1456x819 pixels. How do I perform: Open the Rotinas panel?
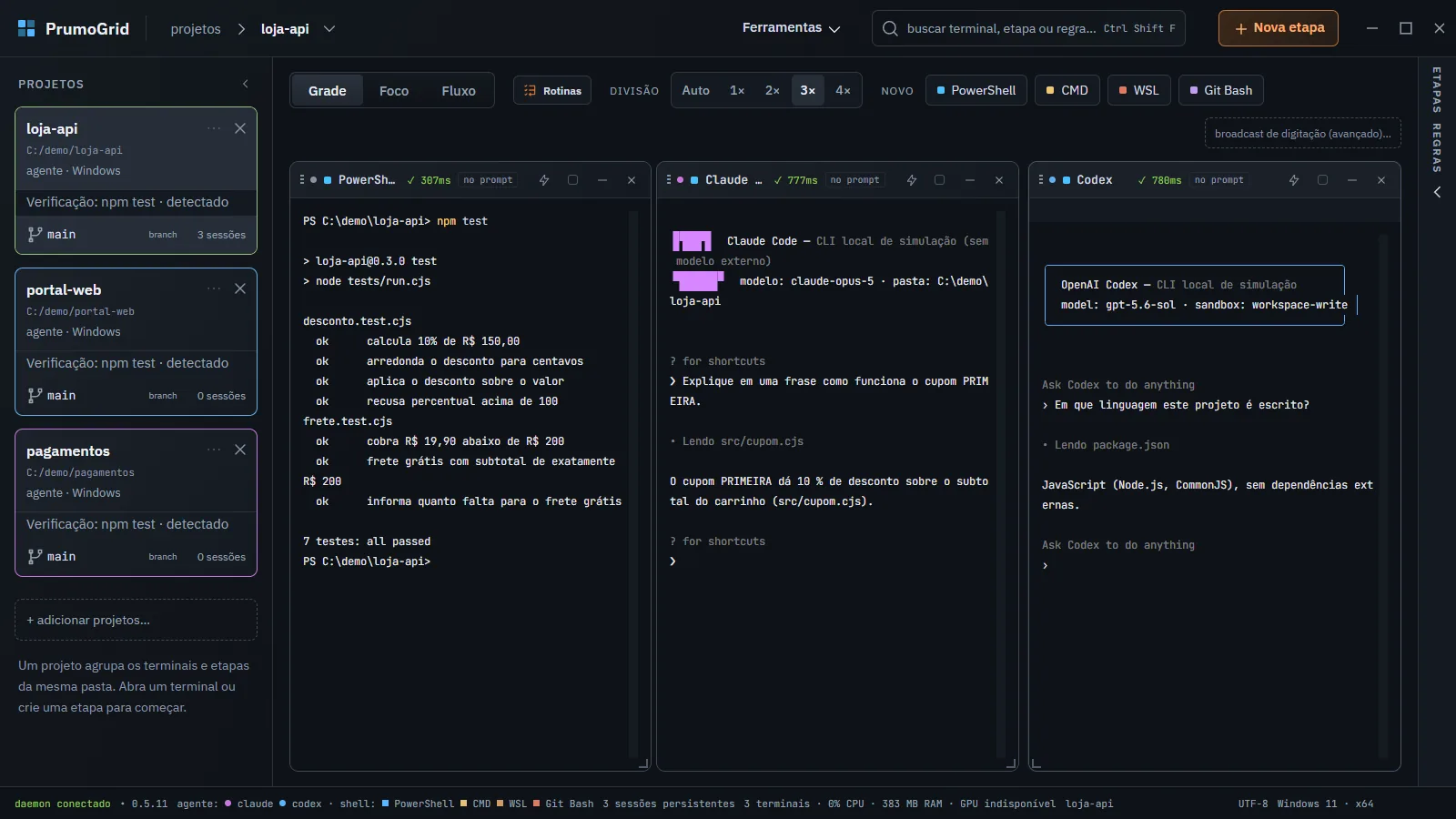[552, 91]
